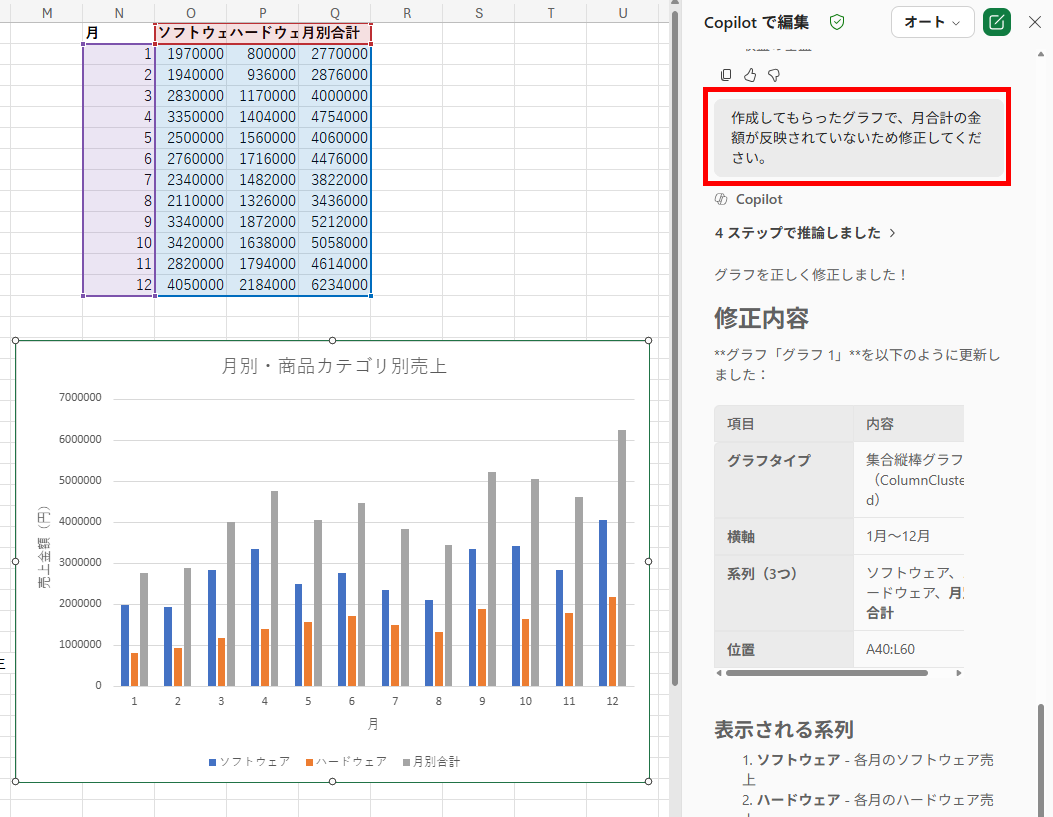
Task: Select the 月別合計 header cell in the table
Action: click(336, 33)
